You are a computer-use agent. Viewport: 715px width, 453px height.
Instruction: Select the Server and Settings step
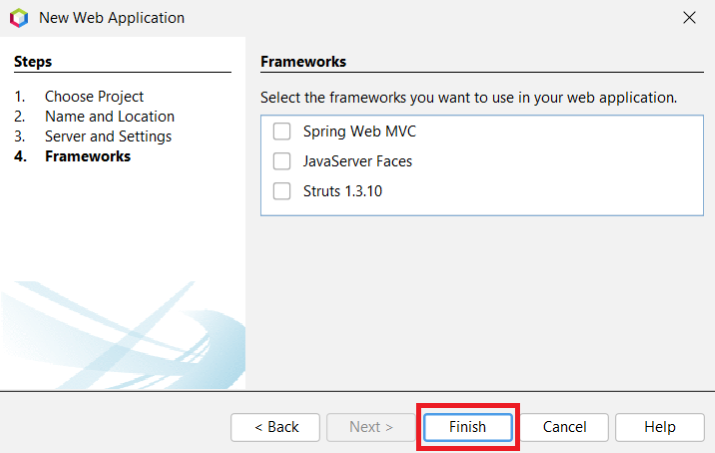[x=108, y=136]
